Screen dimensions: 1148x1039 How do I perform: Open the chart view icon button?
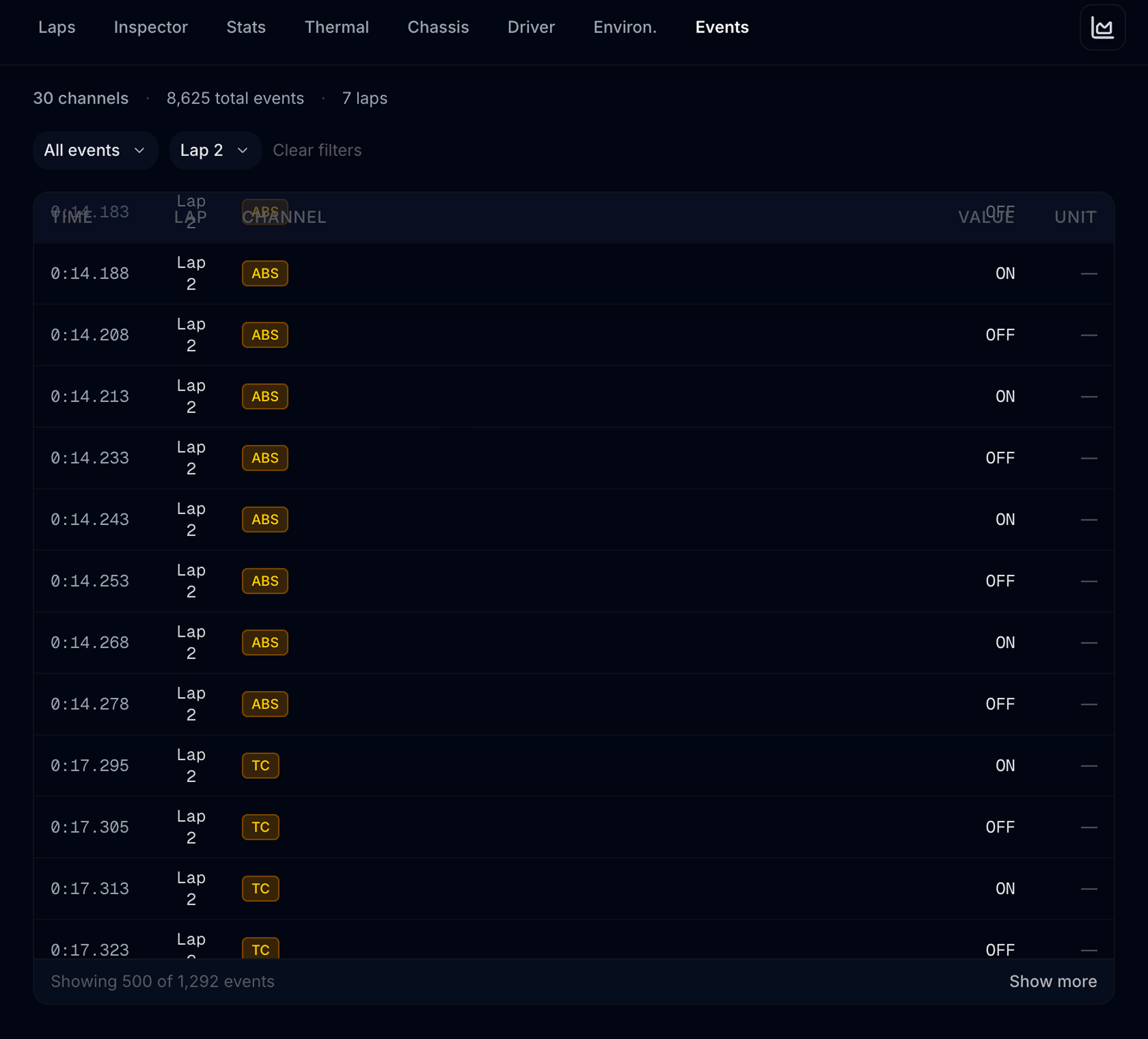1103,28
